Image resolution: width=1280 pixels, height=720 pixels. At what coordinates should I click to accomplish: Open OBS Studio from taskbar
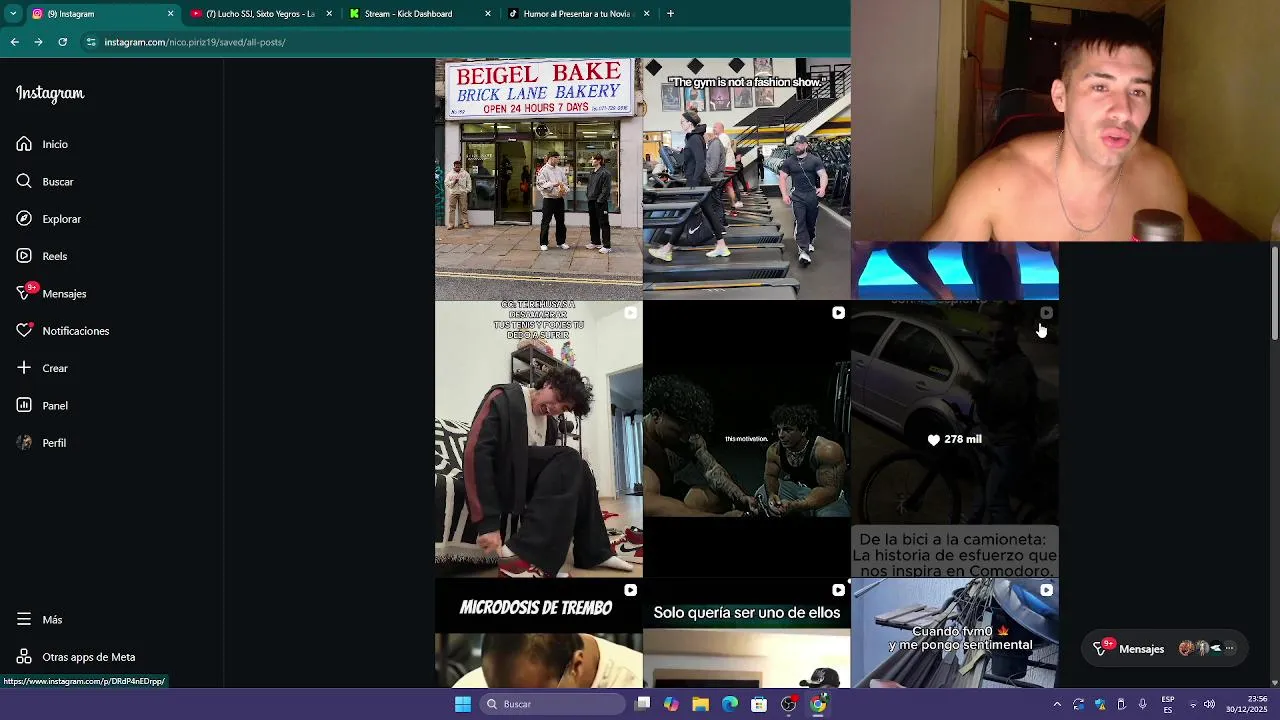pyautogui.click(x=789, y=704)
